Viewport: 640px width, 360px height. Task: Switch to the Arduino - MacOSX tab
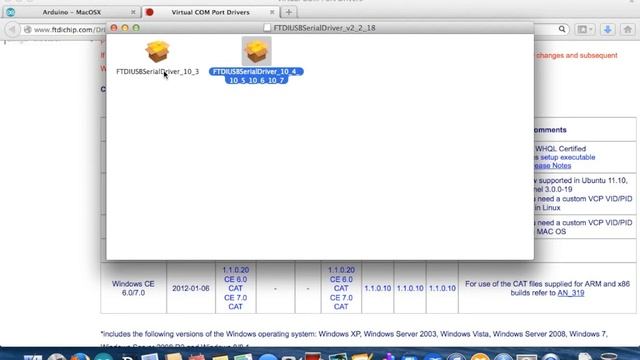point(71,12)
